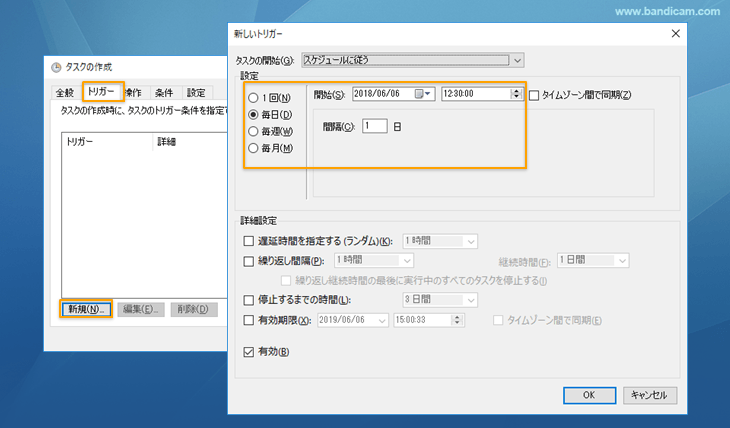This screenshot has width=730, height=428.
Task: Expand the 遅延時間 1時間 dropdown
Action: tap(471, 241)
